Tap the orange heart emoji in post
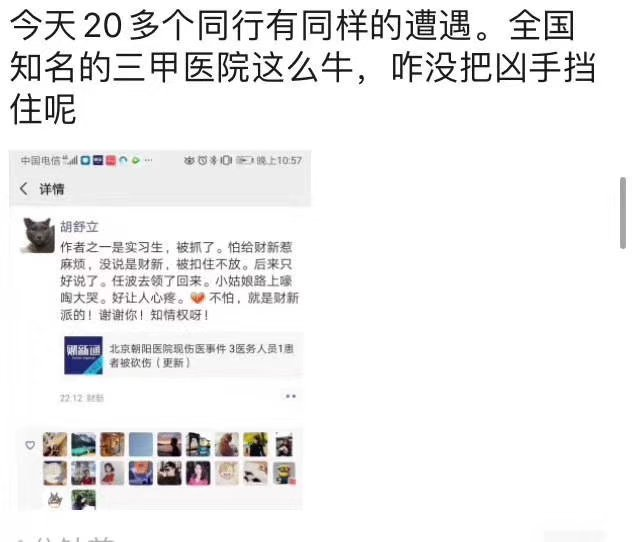Viewport: 632px width, 542px height. (x=198, y=298)
